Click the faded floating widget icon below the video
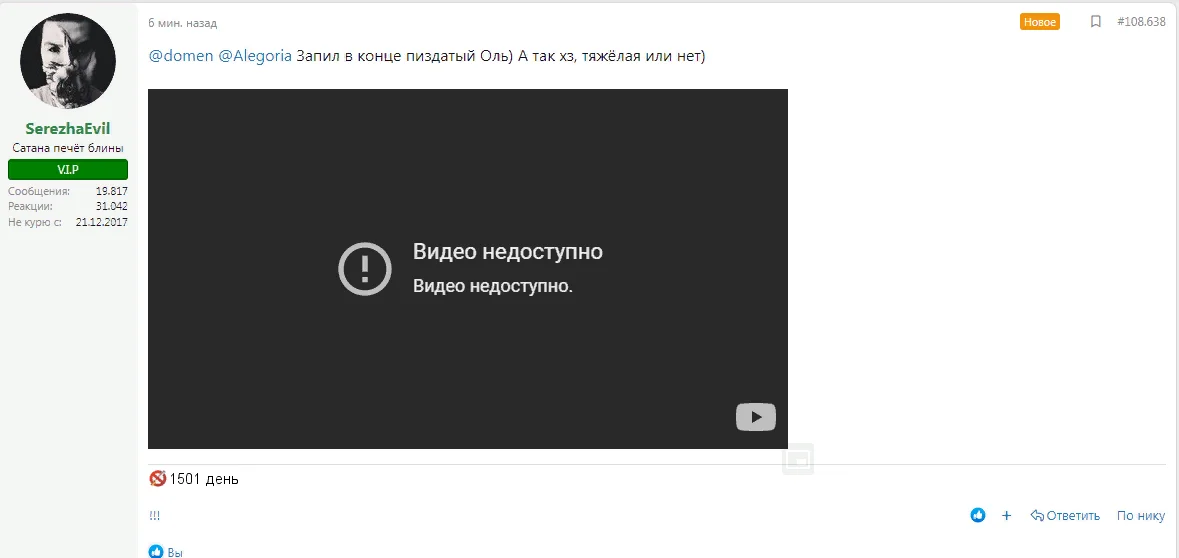This screenshot has height=558, width=1179. [798, 459]
